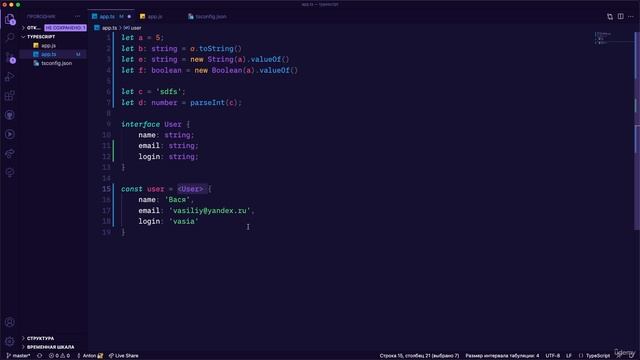Click the 'login: string;' property on line 12
Image resolution: width=640 pixels, height=360 pixels.
click(x=168, y=156)
